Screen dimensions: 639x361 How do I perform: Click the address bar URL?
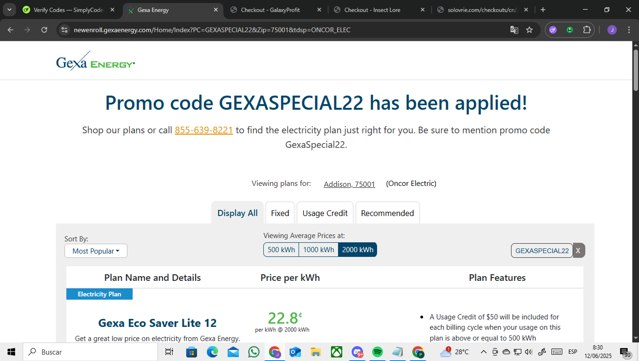[x=212, y=30]
